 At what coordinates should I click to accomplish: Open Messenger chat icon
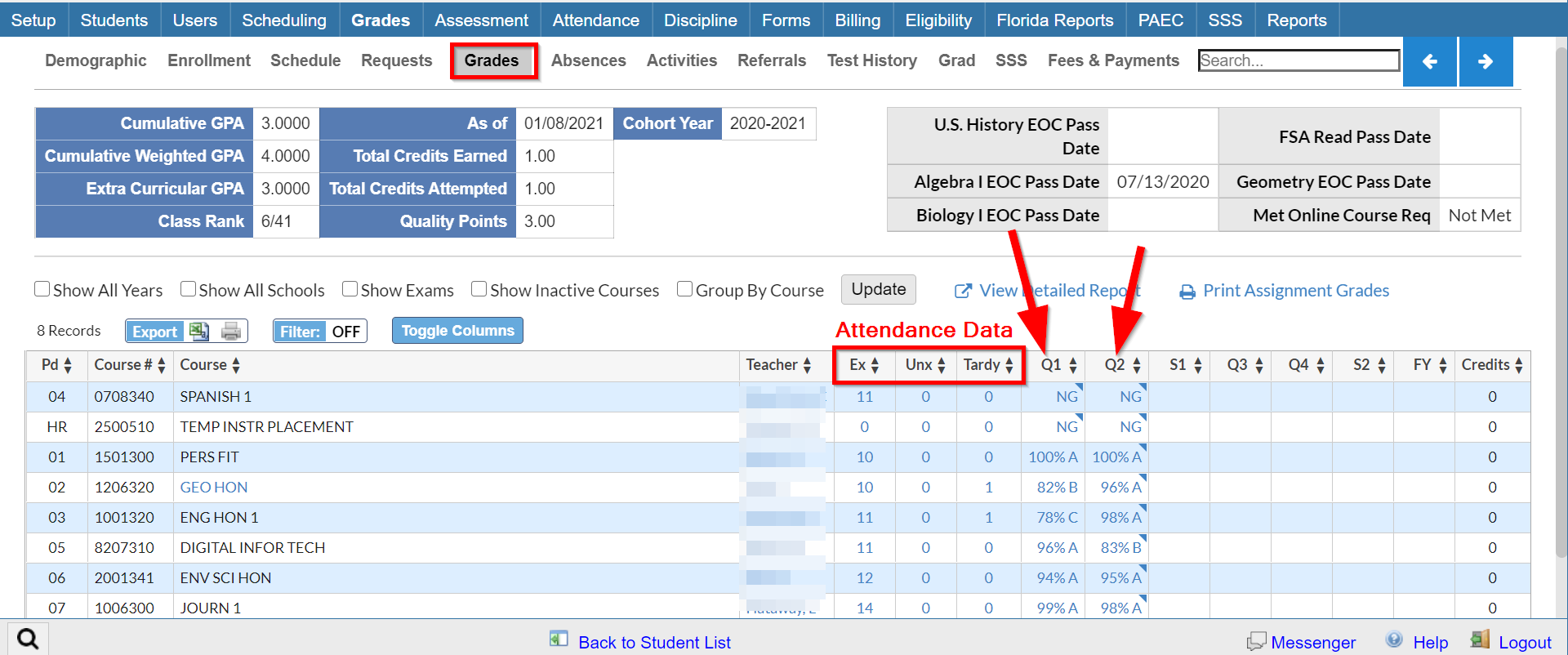[x=1256, y=641]
